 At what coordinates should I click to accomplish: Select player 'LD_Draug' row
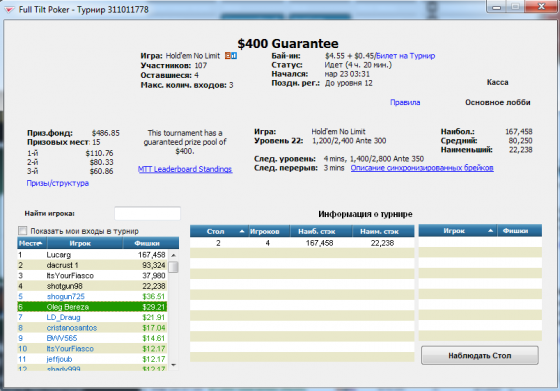[92, 317]
